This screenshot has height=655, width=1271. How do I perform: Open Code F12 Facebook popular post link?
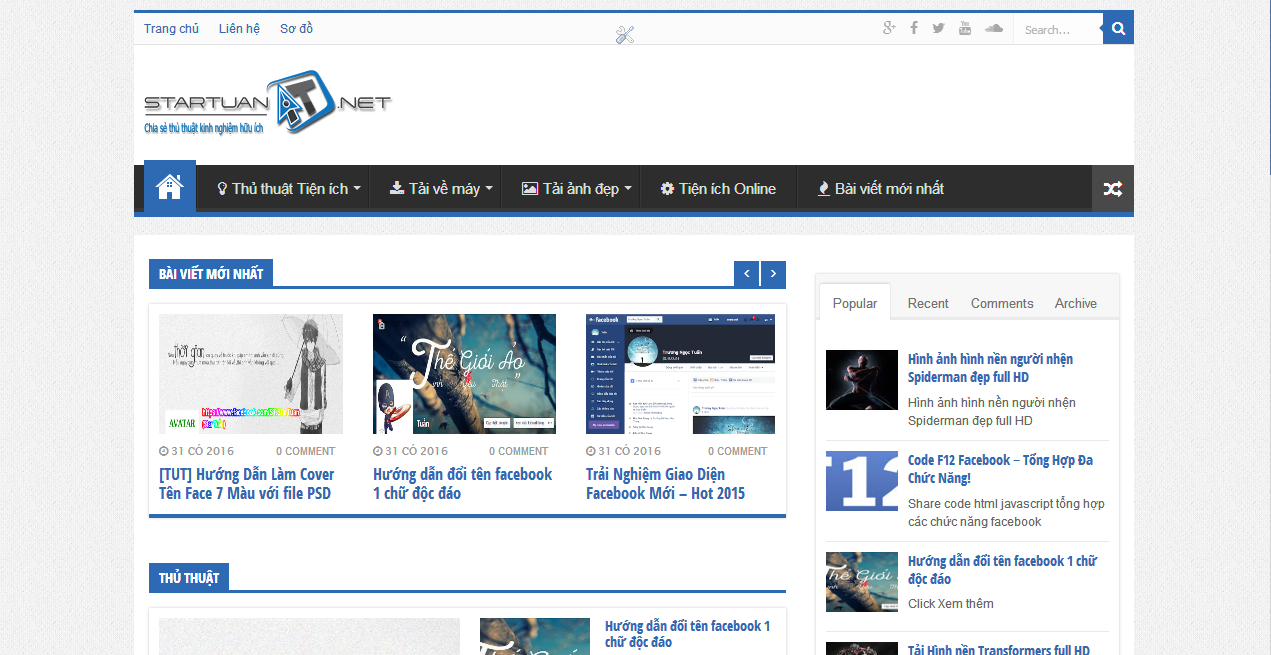pyautogui.click(x=1000, y=469)
